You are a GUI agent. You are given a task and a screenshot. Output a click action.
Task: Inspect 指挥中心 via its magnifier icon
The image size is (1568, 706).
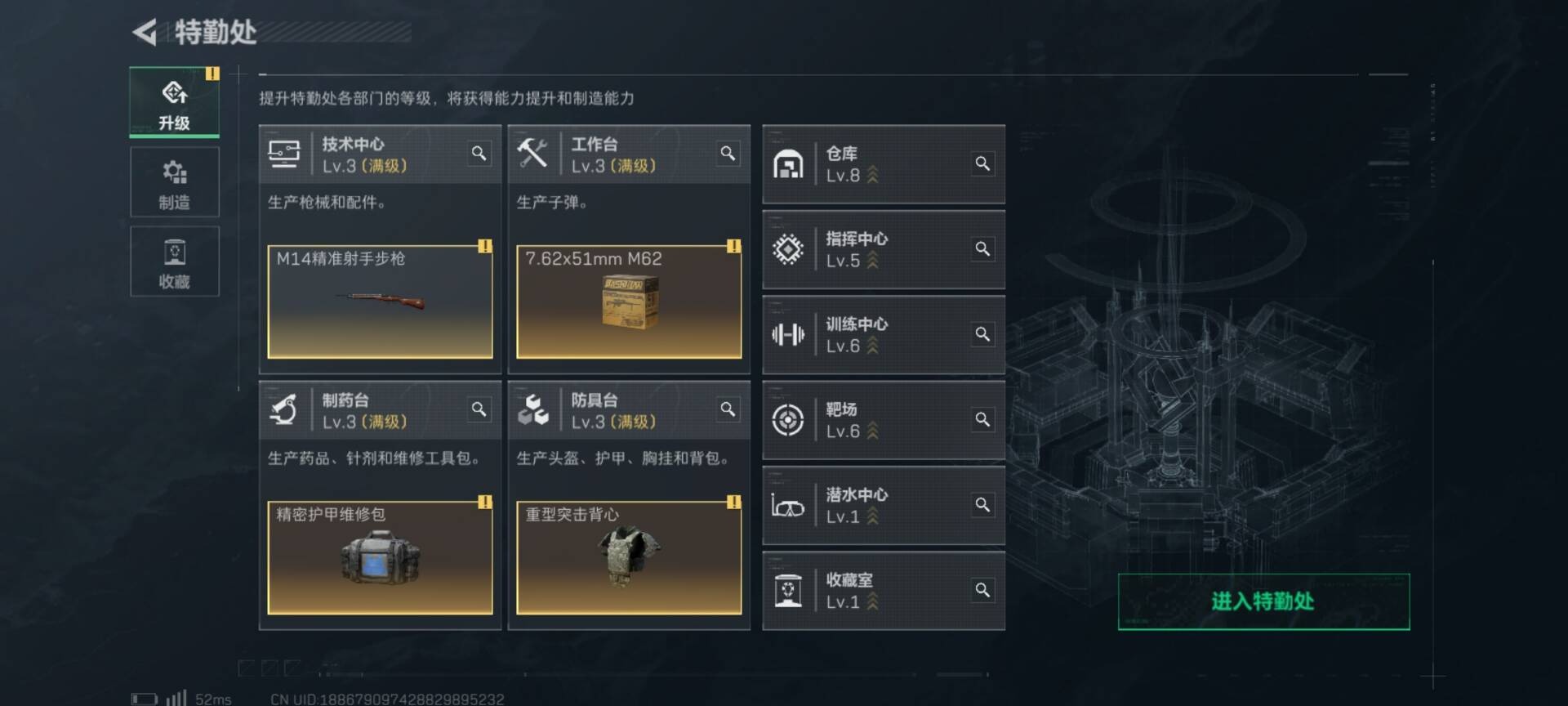click(982, 248)
